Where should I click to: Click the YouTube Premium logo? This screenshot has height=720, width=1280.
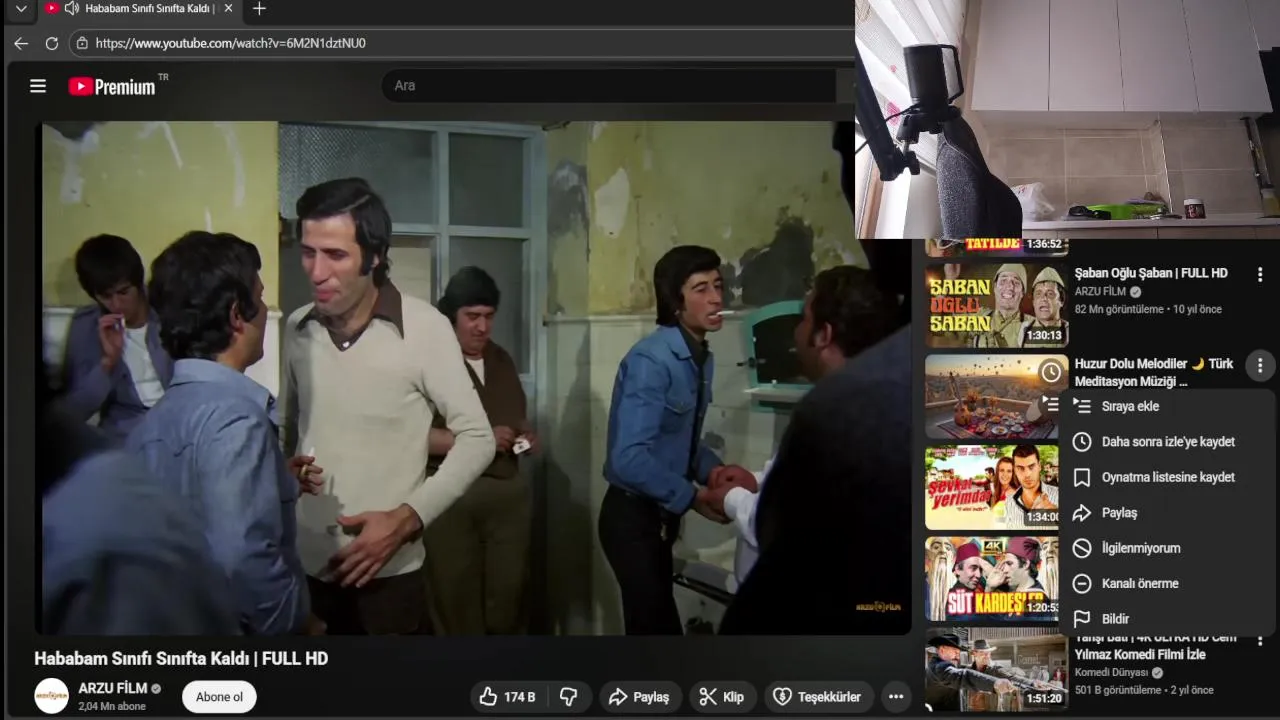(x=112, y=86)
